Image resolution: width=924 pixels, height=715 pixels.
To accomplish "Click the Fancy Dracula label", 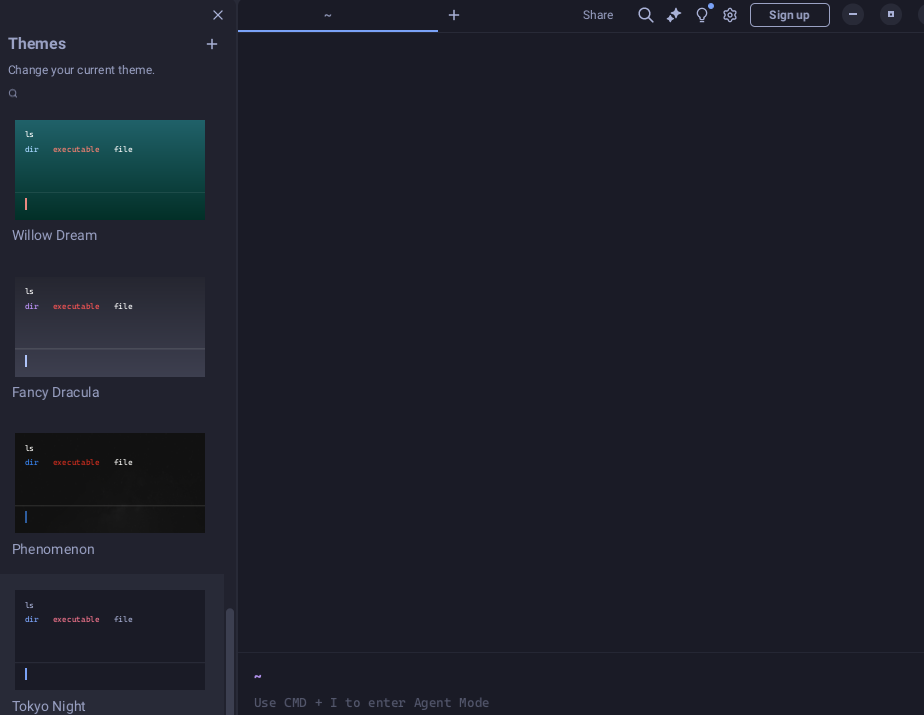I will (55, 393).
